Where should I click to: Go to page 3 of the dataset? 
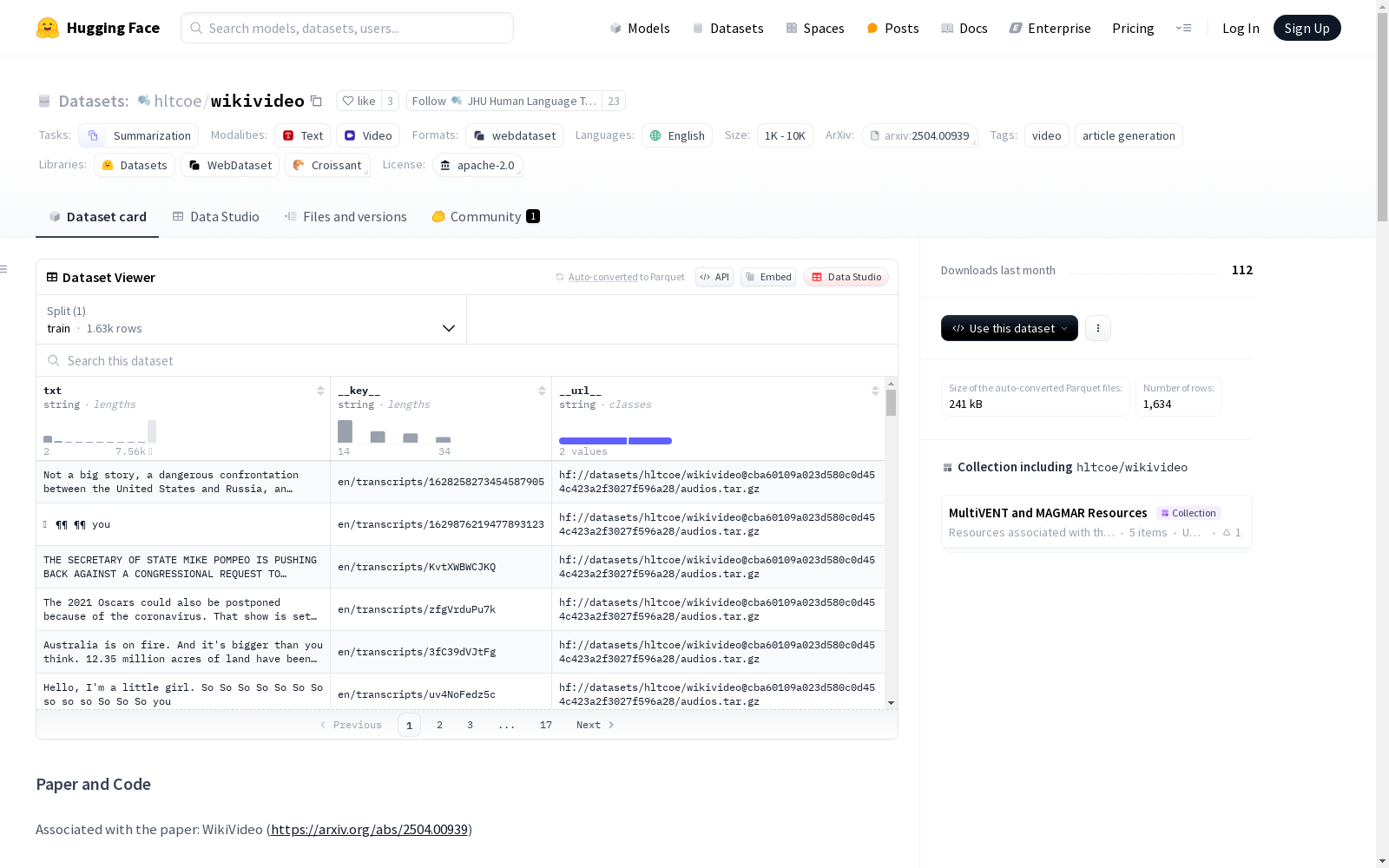pos(470,725)
